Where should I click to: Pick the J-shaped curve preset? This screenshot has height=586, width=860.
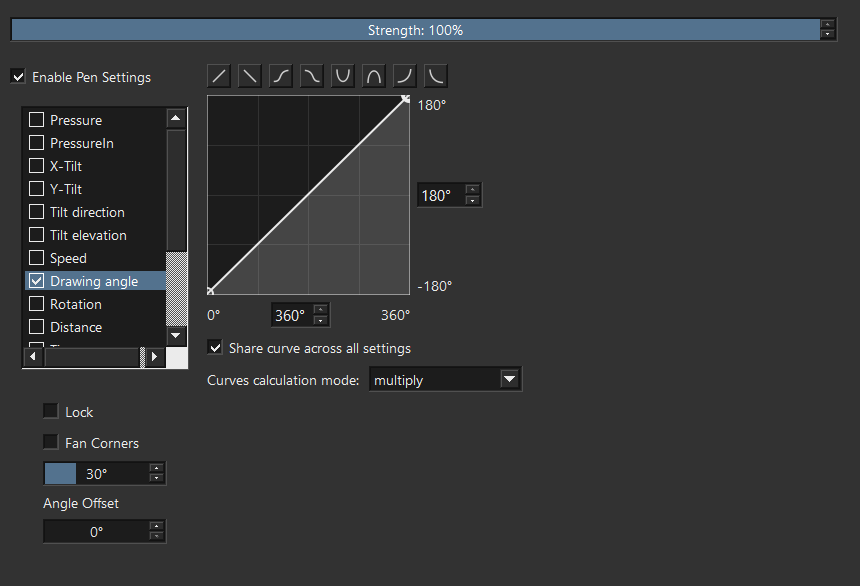[405, 76]
